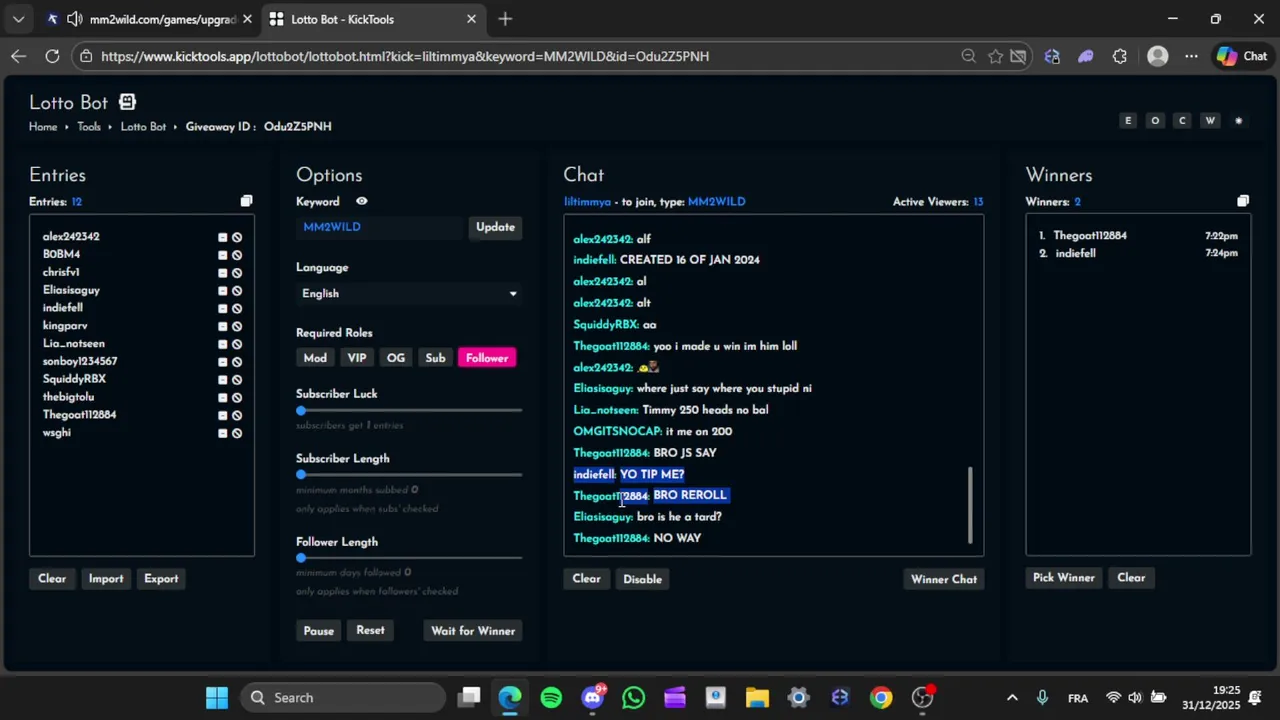Viewport: 1280px width, 720px height.
Task: Select the Lotto Bot - KickTools tab
Action: coord(372,19)
